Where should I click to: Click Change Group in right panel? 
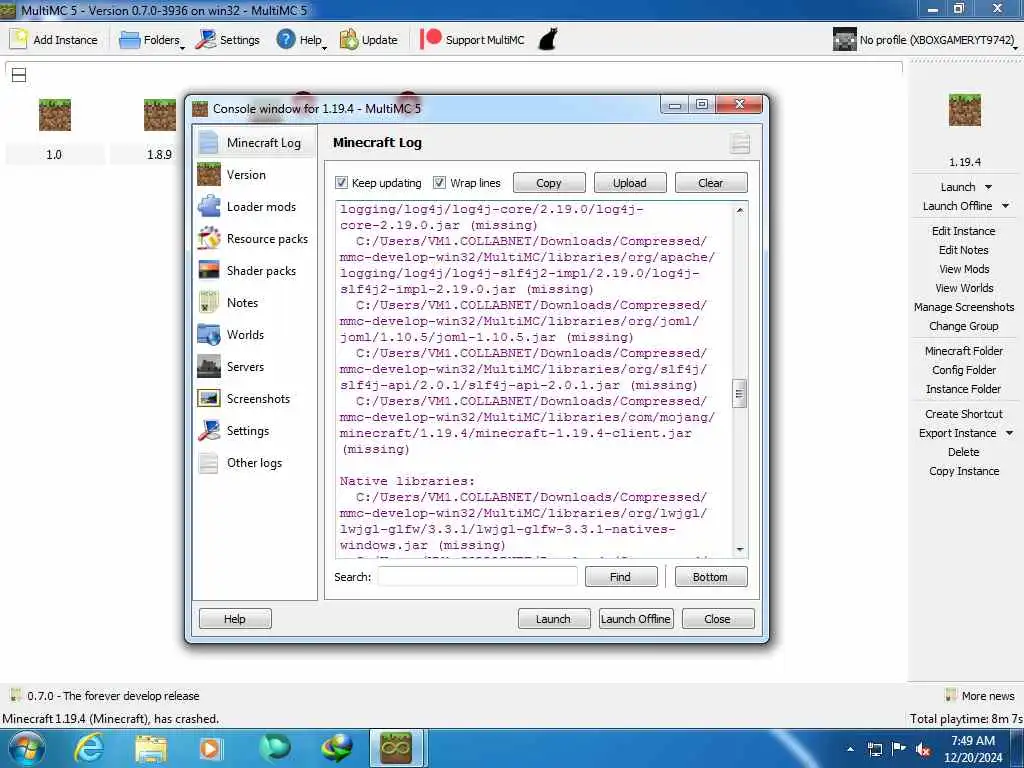963,325
